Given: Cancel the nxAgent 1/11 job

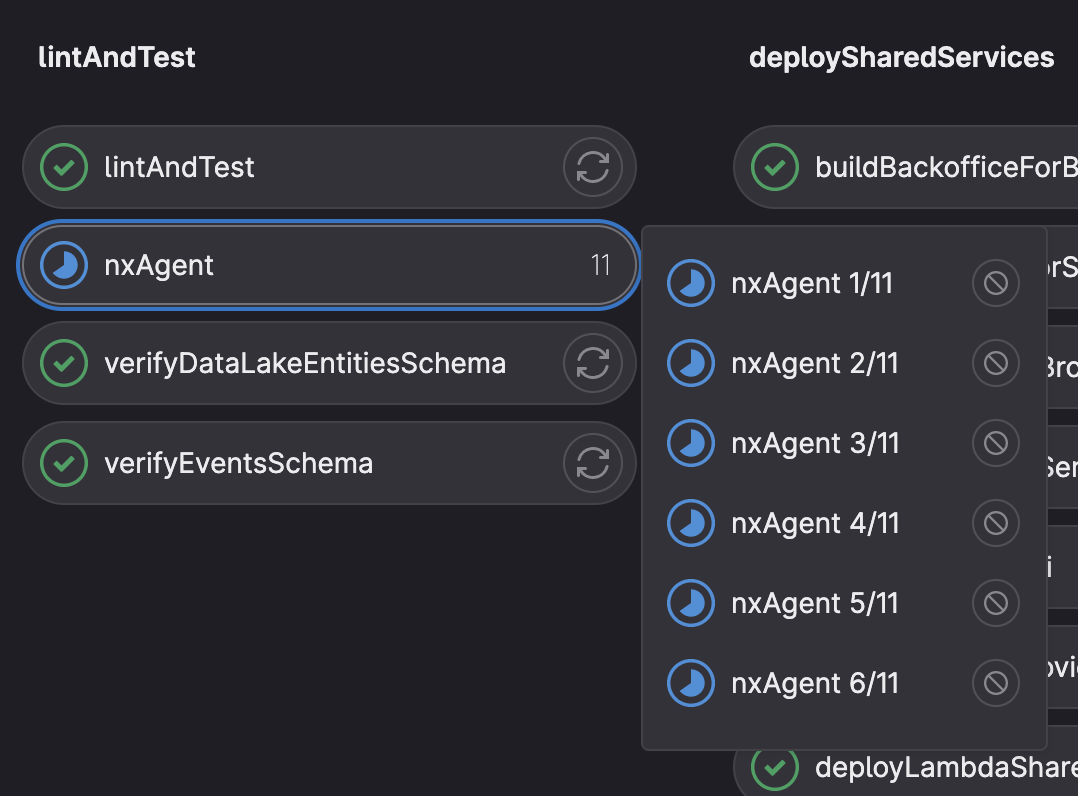Looking at the screenshot, I should 995,283.
